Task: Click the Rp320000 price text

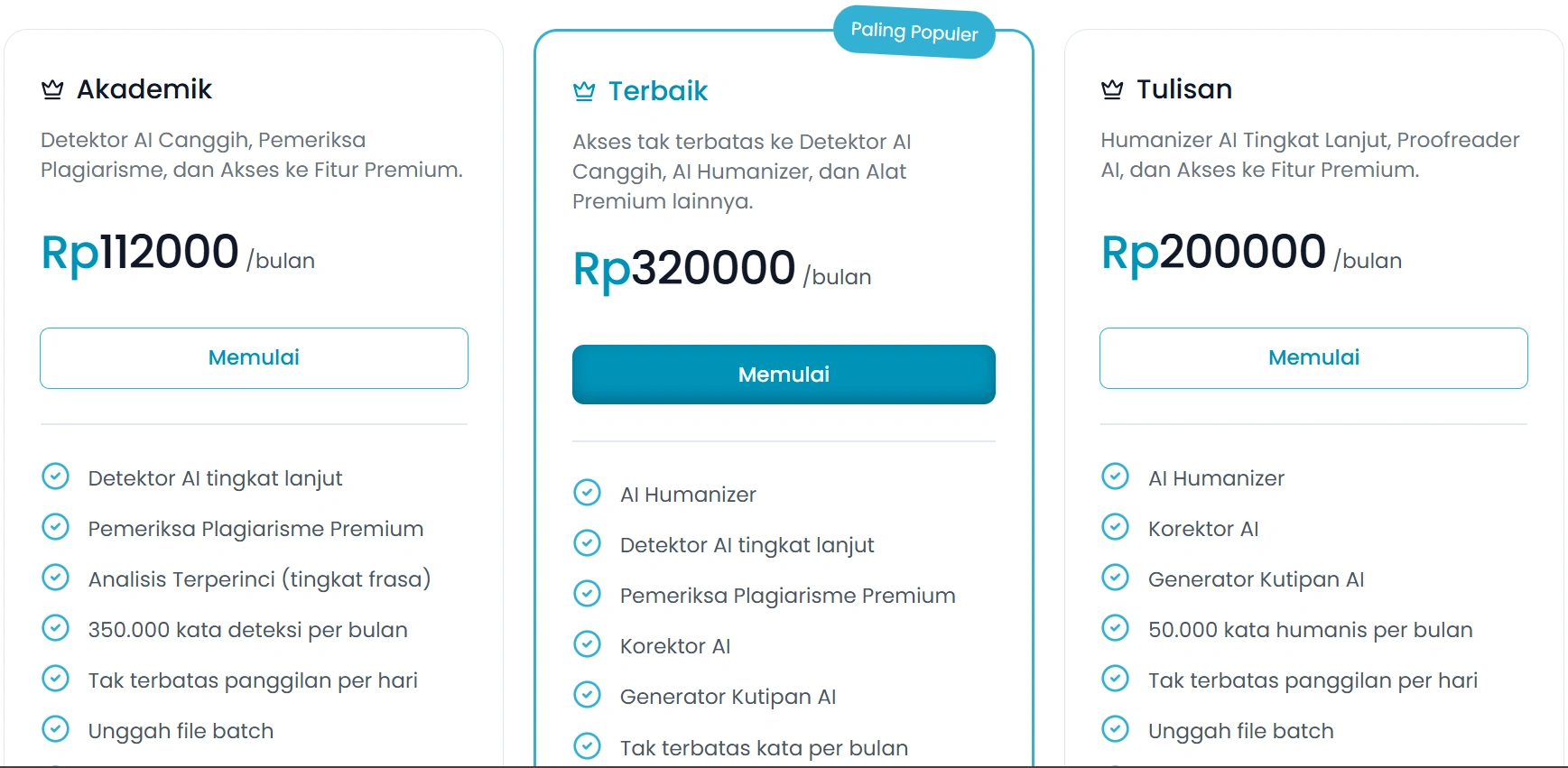Action: coord(684,269)
